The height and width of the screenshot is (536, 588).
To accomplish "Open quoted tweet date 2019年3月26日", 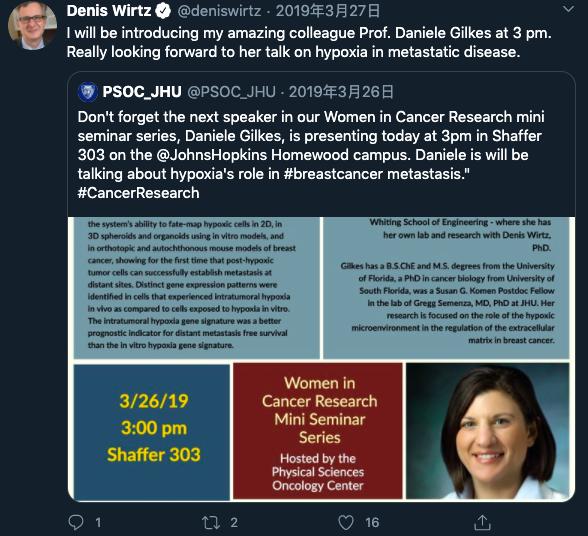I will pyautogui.click(x=341, y=92).
